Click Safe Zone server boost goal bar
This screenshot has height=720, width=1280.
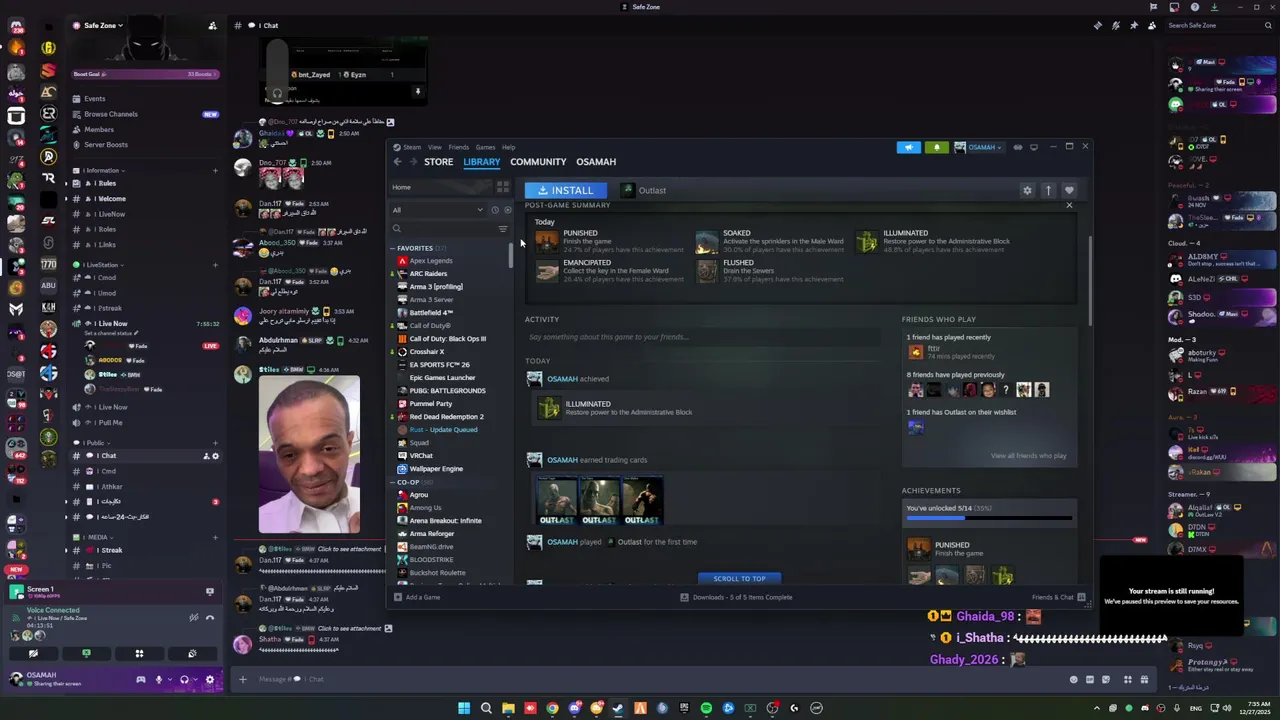pos(145,74)
